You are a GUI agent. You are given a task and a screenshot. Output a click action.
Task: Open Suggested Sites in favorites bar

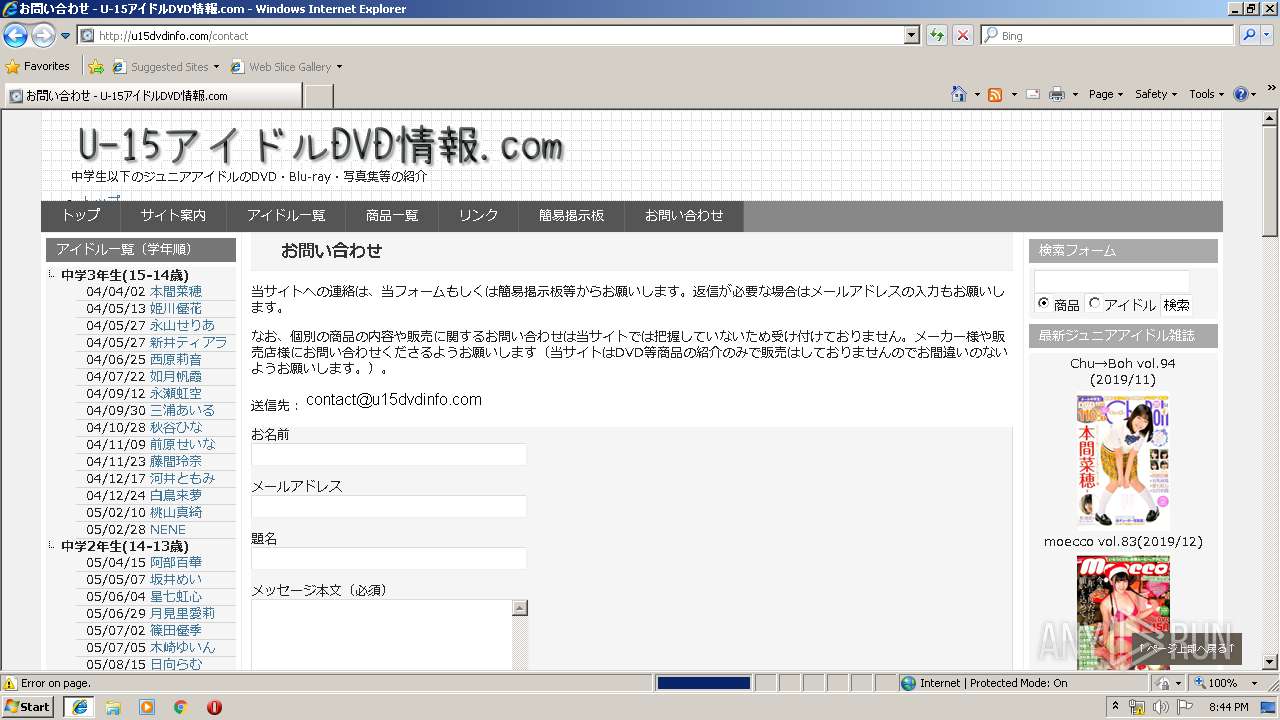click(165, 67)
